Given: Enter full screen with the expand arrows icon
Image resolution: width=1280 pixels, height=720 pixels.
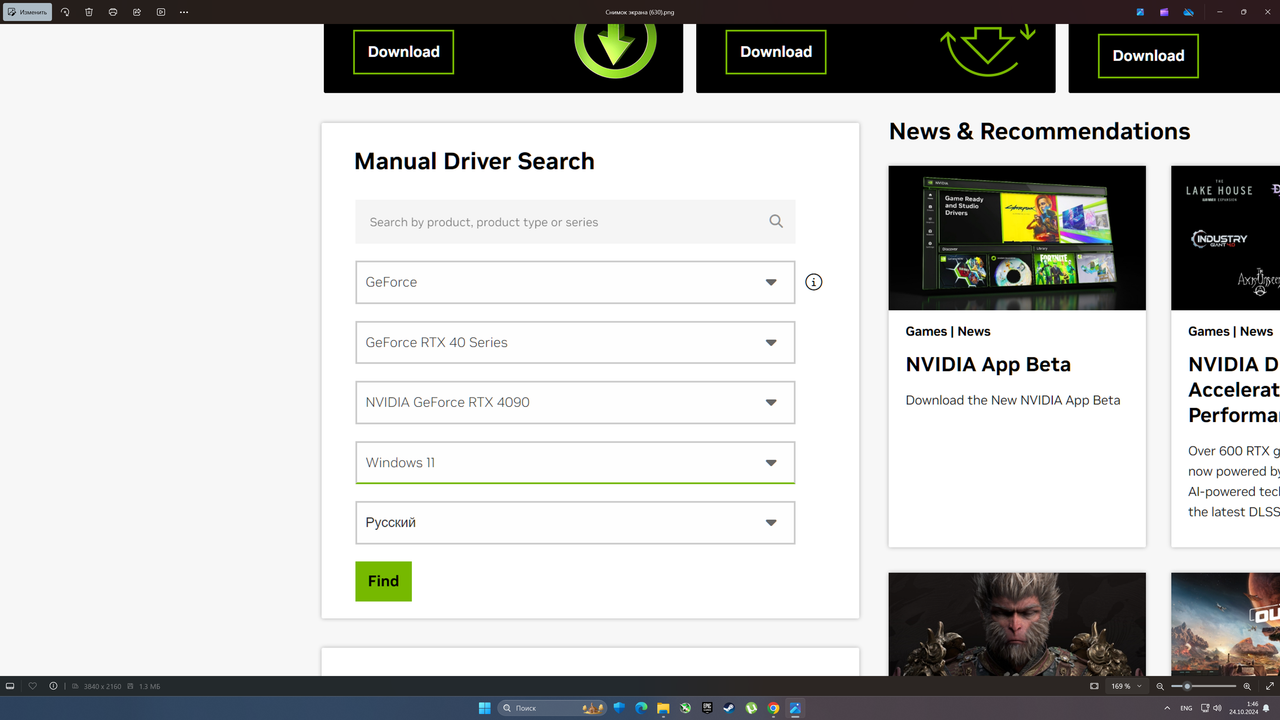Looking at the screenshot, I should [1270, 686].
